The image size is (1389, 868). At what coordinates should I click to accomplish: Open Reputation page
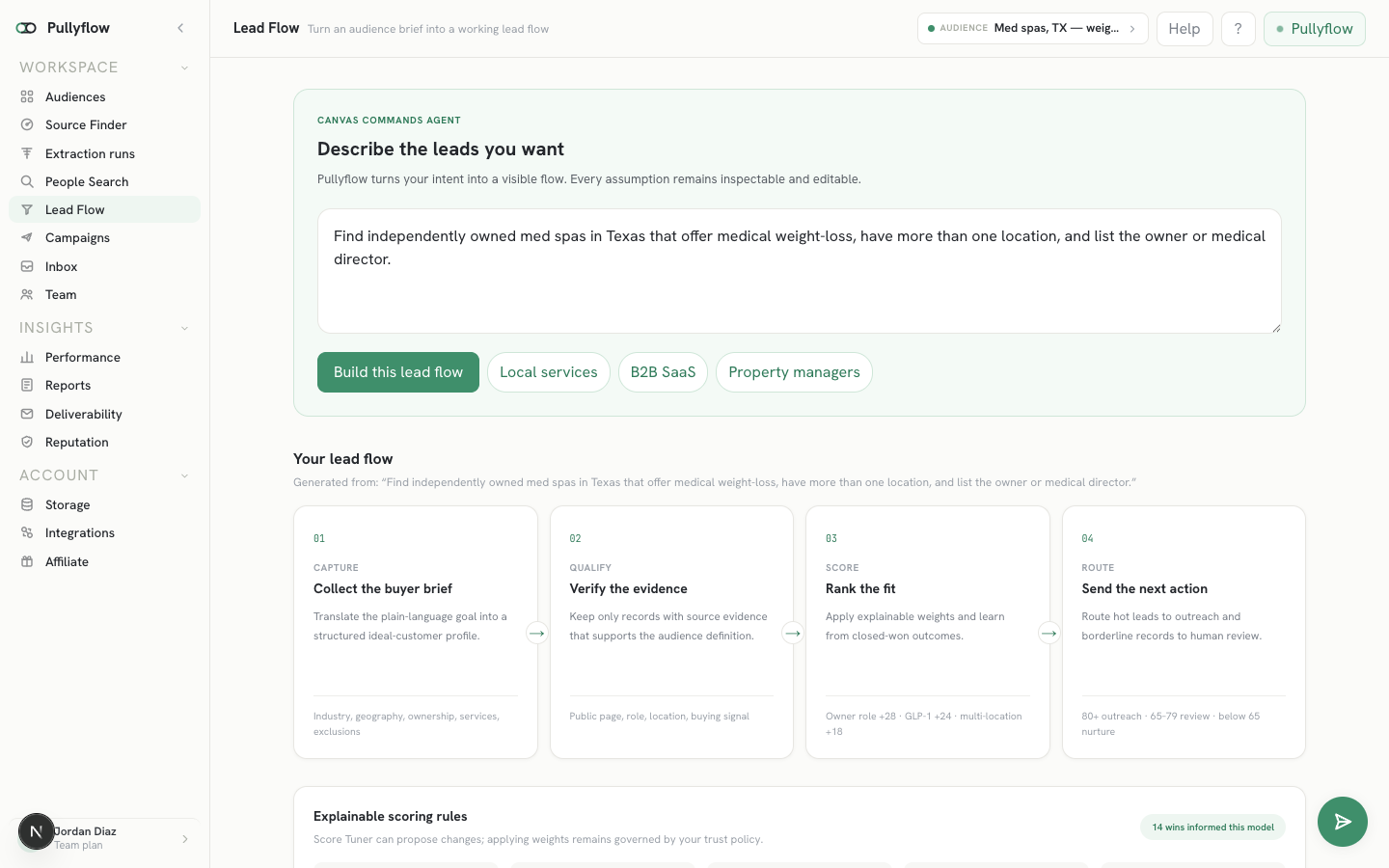104,442
